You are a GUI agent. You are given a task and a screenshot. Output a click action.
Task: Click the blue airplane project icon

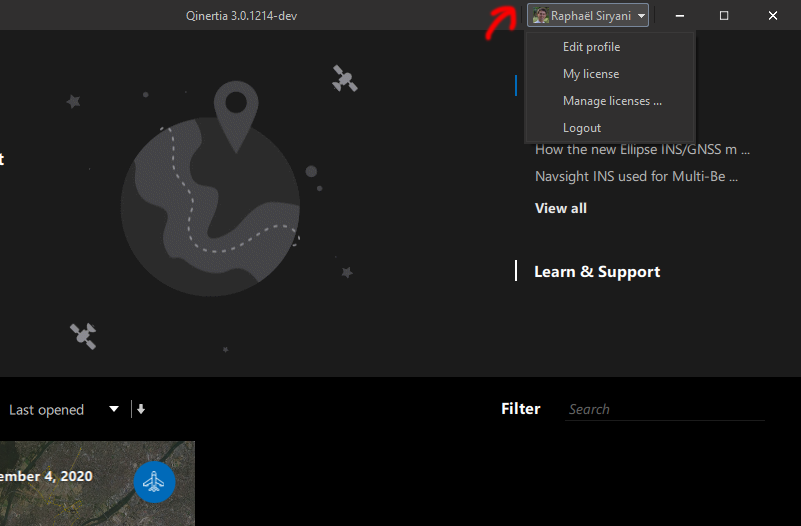pyautogui.click(x=154, y=482)
